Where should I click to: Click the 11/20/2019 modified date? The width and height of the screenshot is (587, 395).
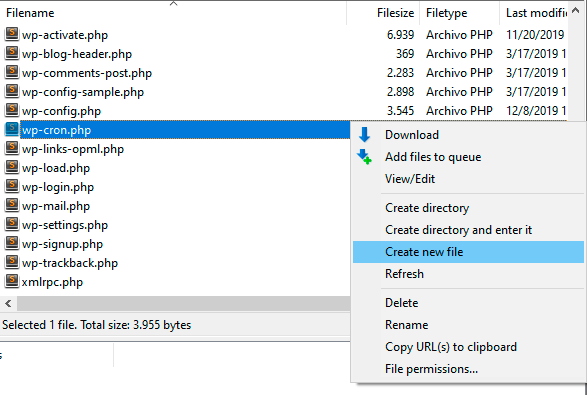click(x=535, y=35)
